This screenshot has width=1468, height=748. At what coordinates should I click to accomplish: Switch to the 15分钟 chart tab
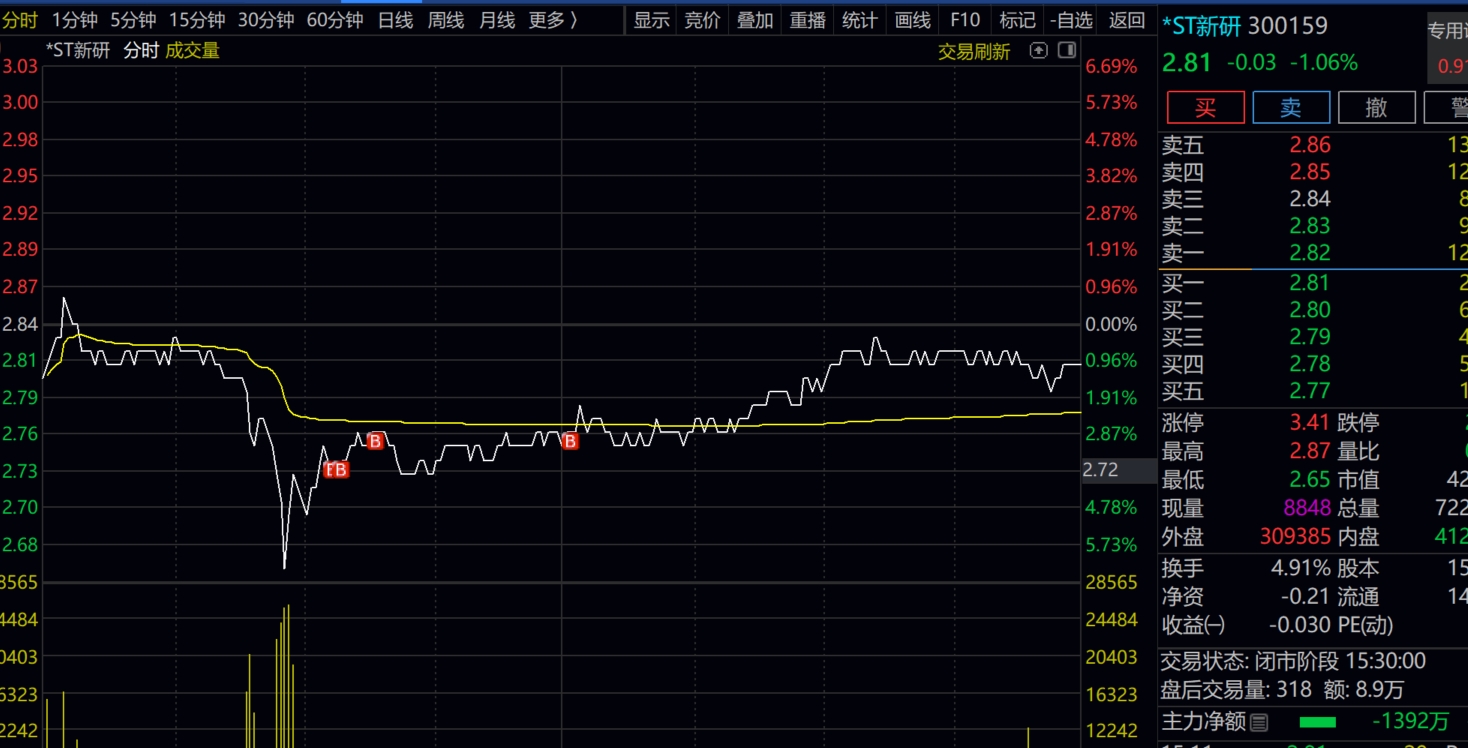coord(197,20)
